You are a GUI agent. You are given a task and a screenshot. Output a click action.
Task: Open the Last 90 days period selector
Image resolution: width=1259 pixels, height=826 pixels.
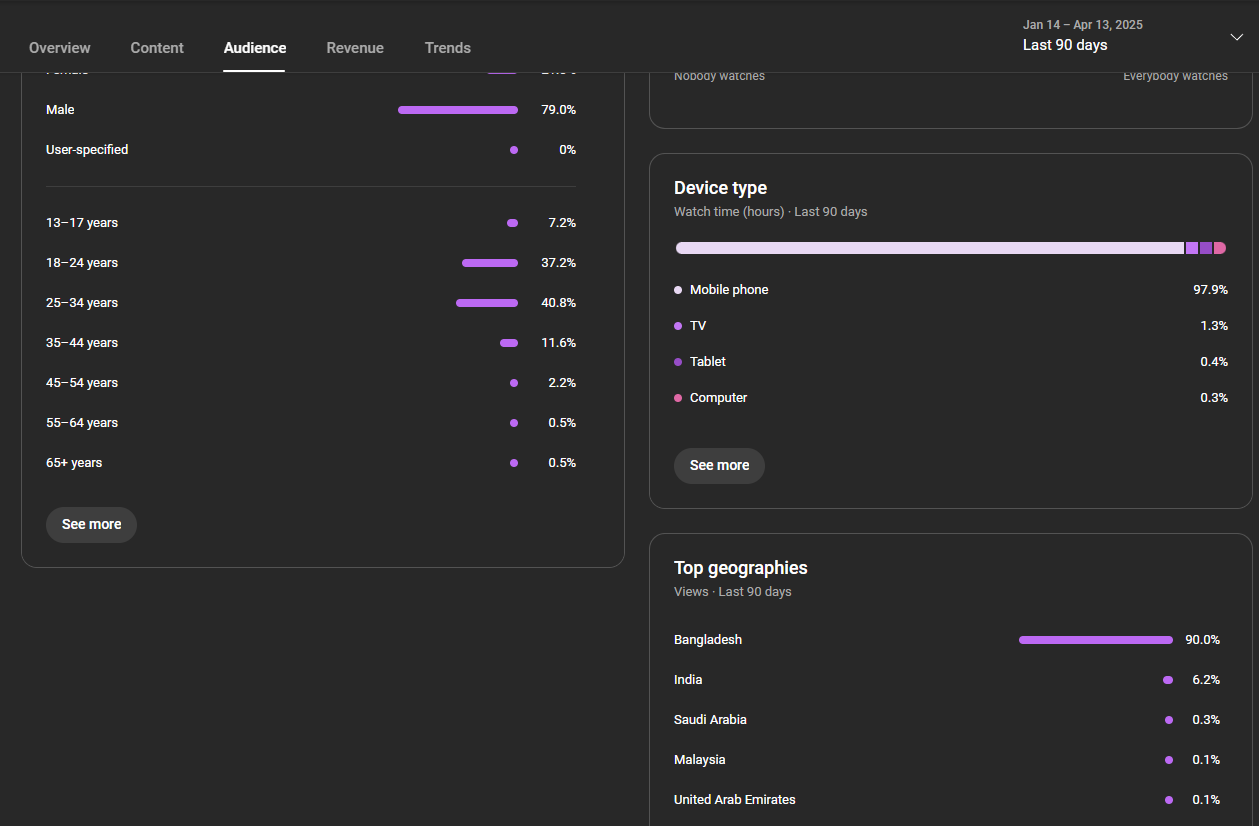click(1065, 45)
